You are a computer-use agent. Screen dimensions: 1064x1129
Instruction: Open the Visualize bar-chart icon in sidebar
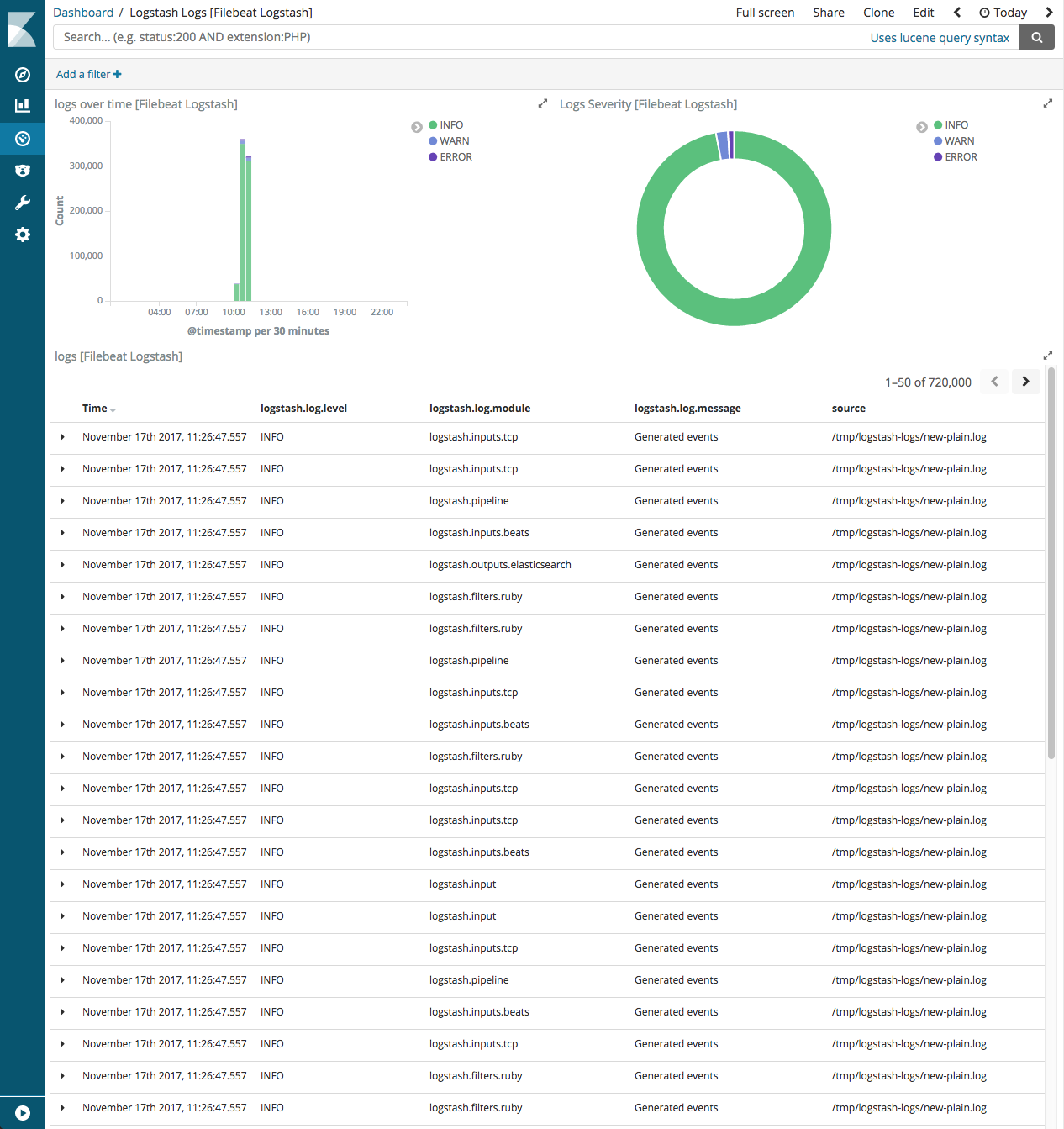(x=22, y=106)
